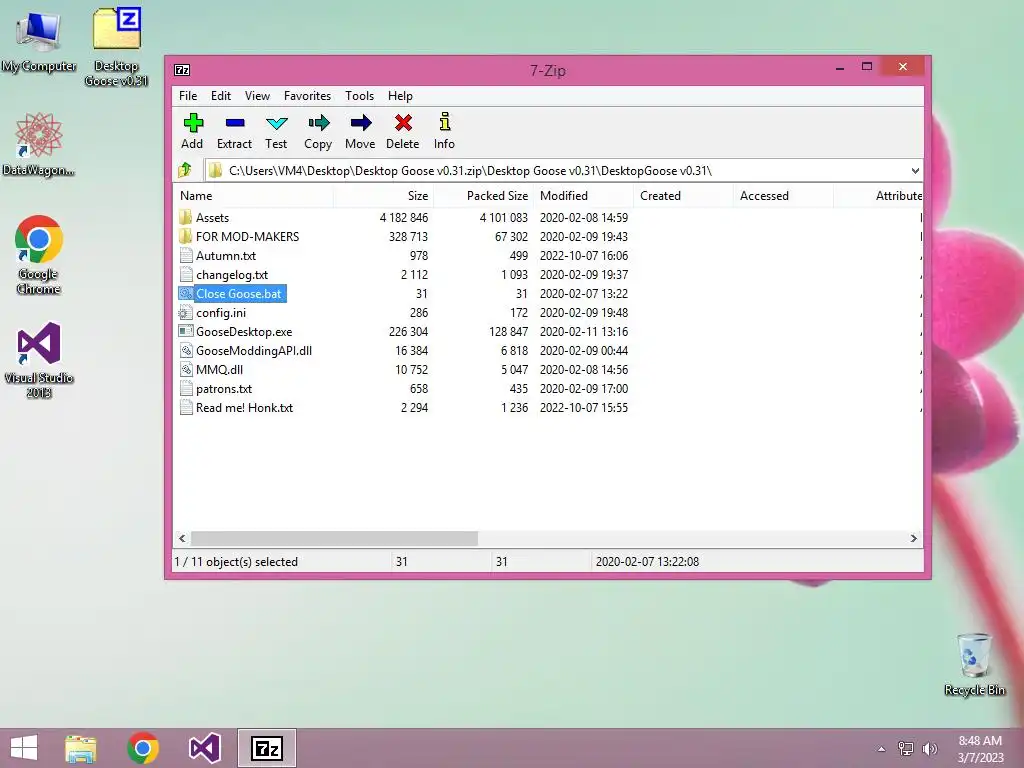This screenshot has height=768, width=1024.
Task: Click the patrons.txt file icon
Action: (186, 389)
